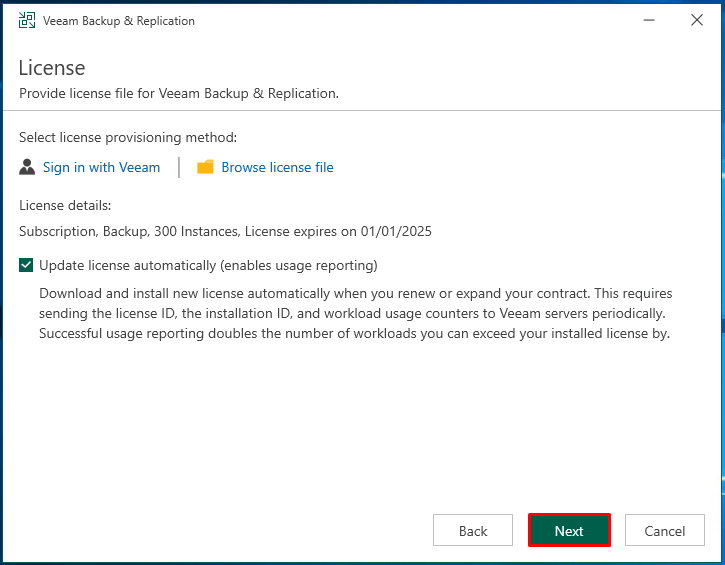The height and width of the screenshot is (565, 725).
Task: Click the 'License details:' label
Action: [x=65, y=205]
